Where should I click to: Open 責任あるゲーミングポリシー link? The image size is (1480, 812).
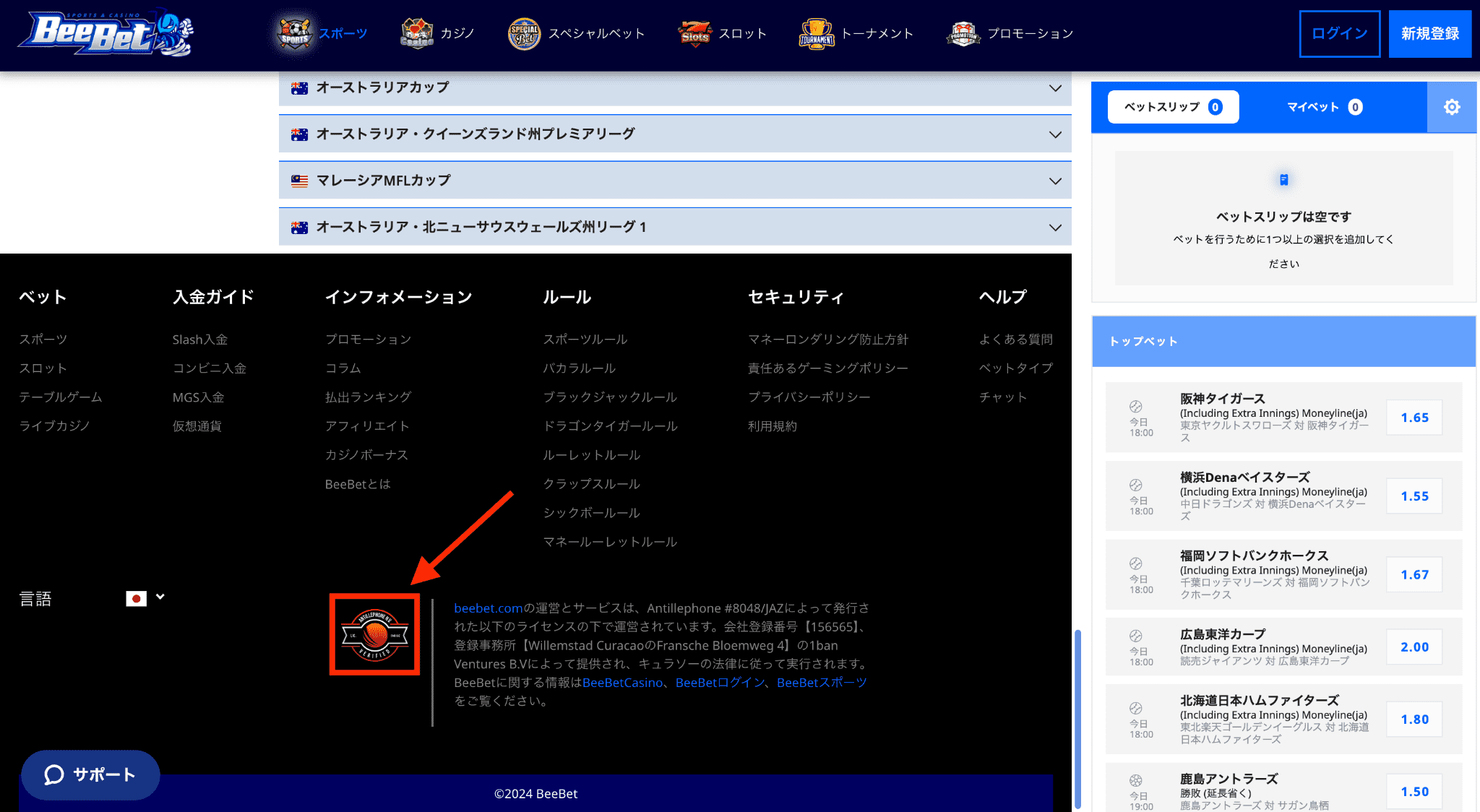[x=828, y=368]
